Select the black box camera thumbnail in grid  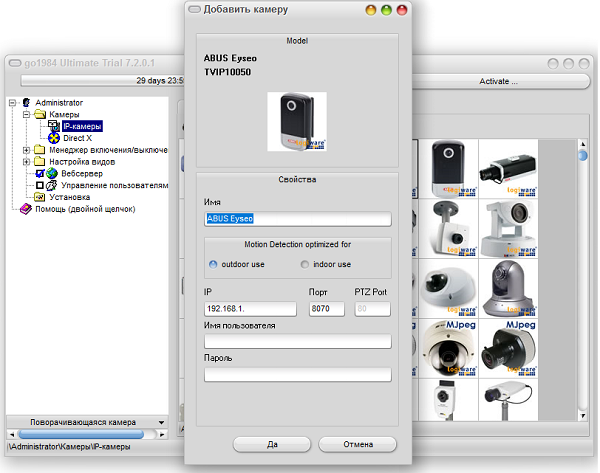(x=509, y=169)
